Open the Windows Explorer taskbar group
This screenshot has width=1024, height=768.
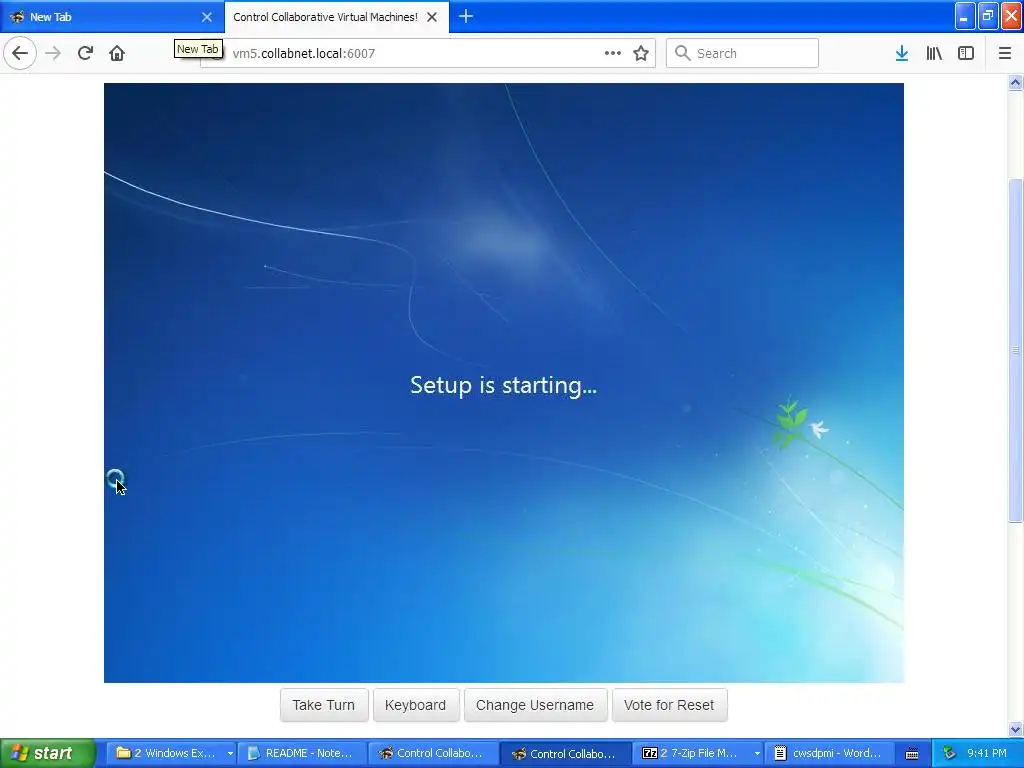[x=169, y=753]
